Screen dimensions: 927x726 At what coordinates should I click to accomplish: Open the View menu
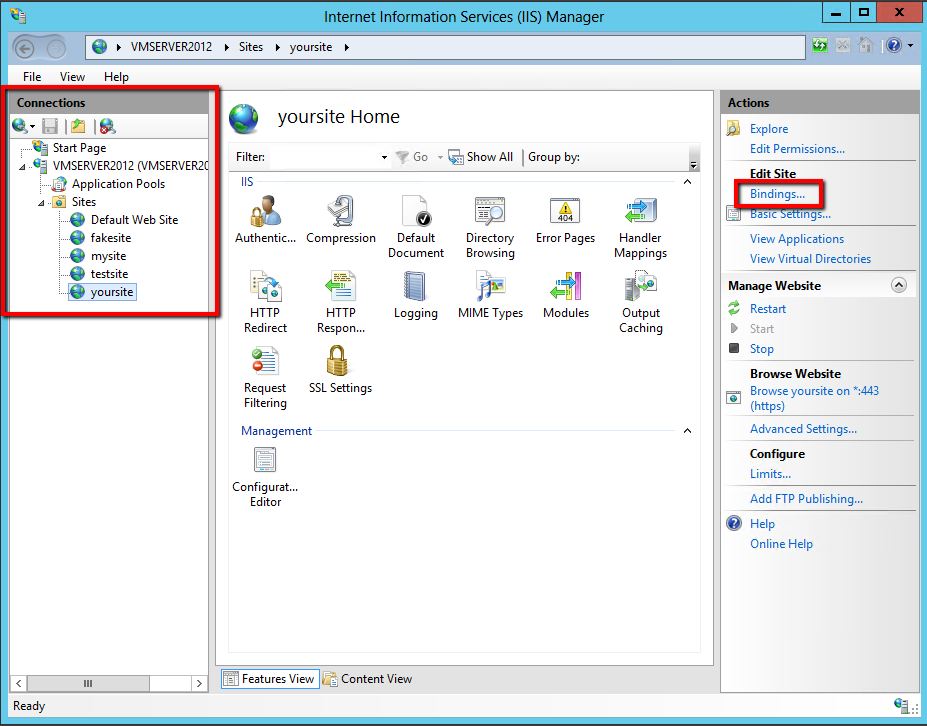point(72,77)
